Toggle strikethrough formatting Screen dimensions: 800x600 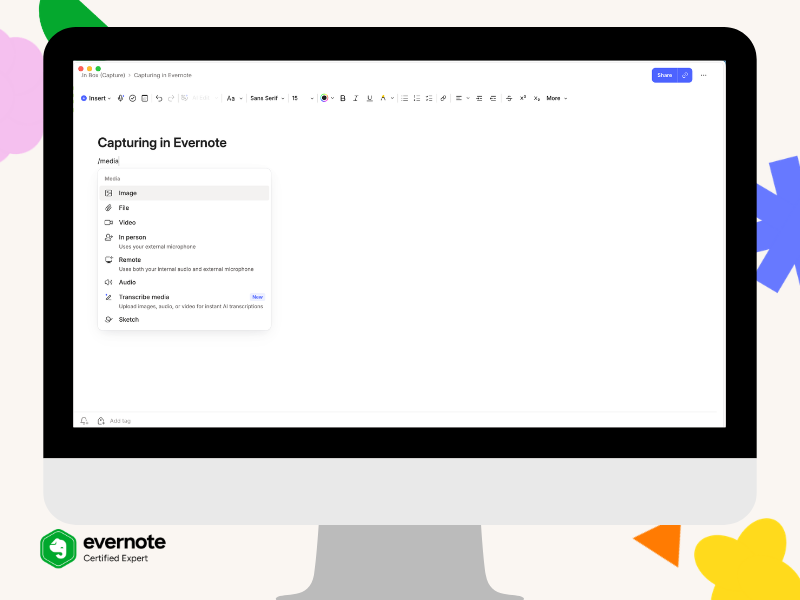(509, 98)
